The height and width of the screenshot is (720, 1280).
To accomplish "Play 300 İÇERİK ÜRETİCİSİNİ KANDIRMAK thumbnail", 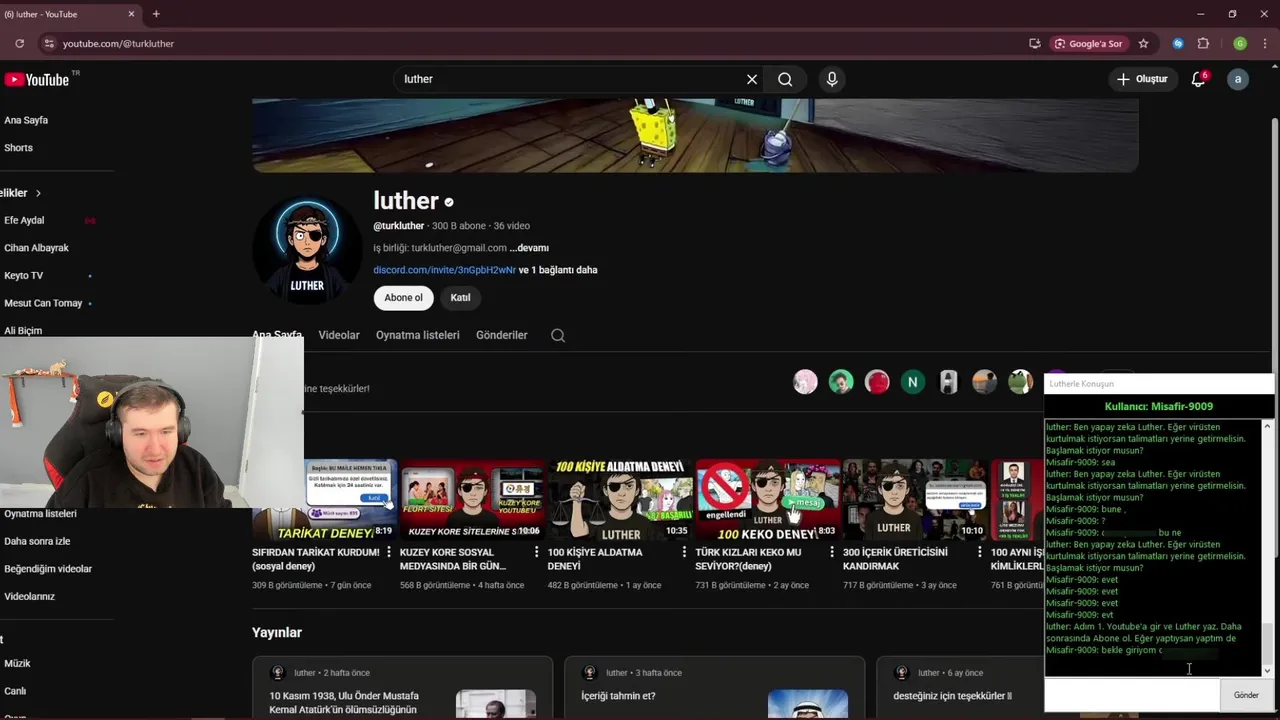I will point(914,500).
